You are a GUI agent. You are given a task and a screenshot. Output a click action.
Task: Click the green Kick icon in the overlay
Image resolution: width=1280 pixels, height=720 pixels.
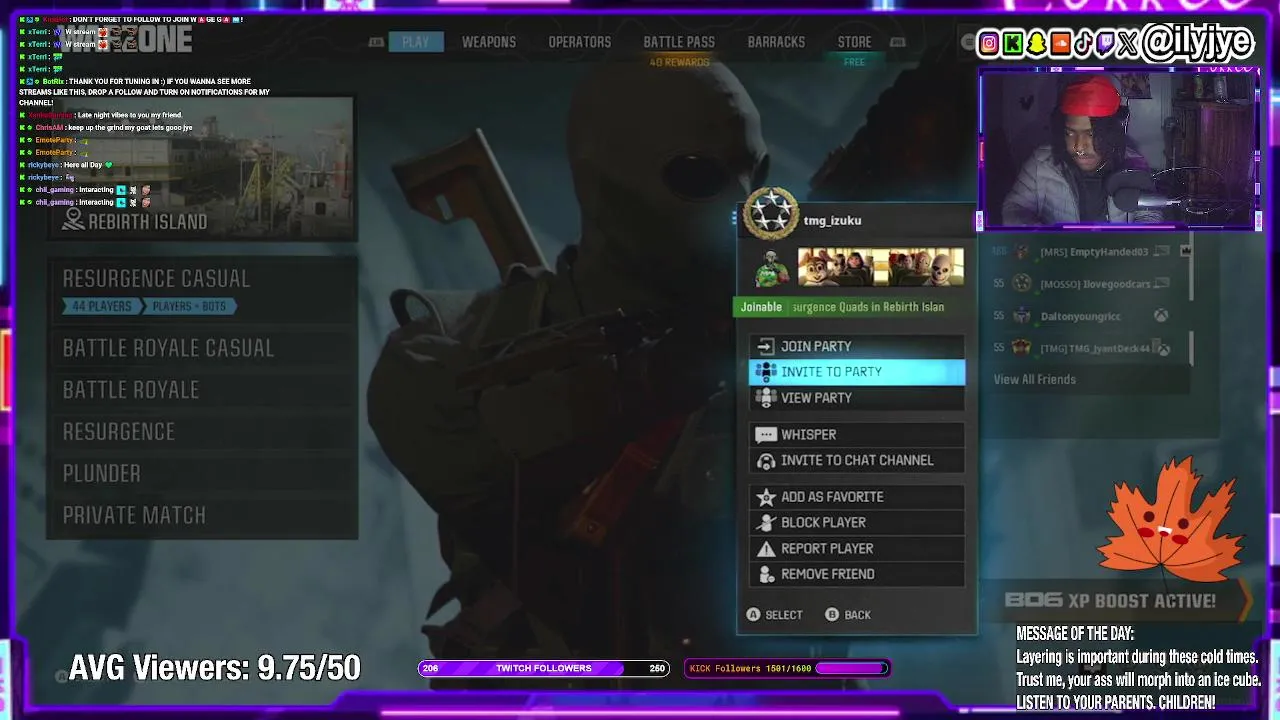pos(1013,43)
